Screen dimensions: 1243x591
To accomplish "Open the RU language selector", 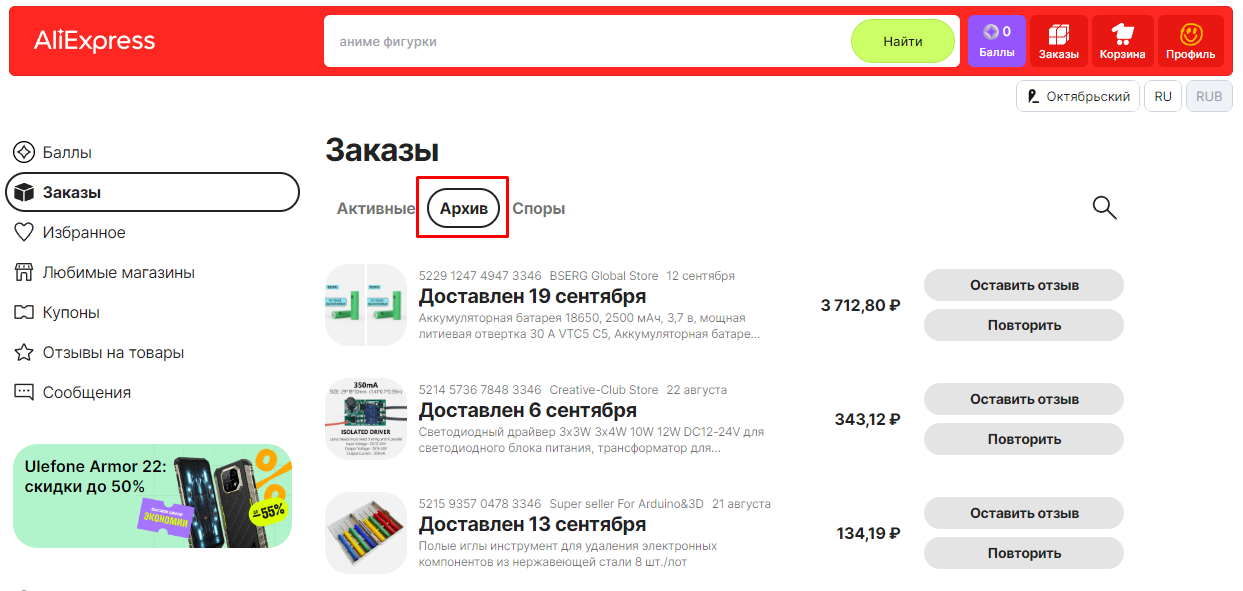I will (1163, 97).
